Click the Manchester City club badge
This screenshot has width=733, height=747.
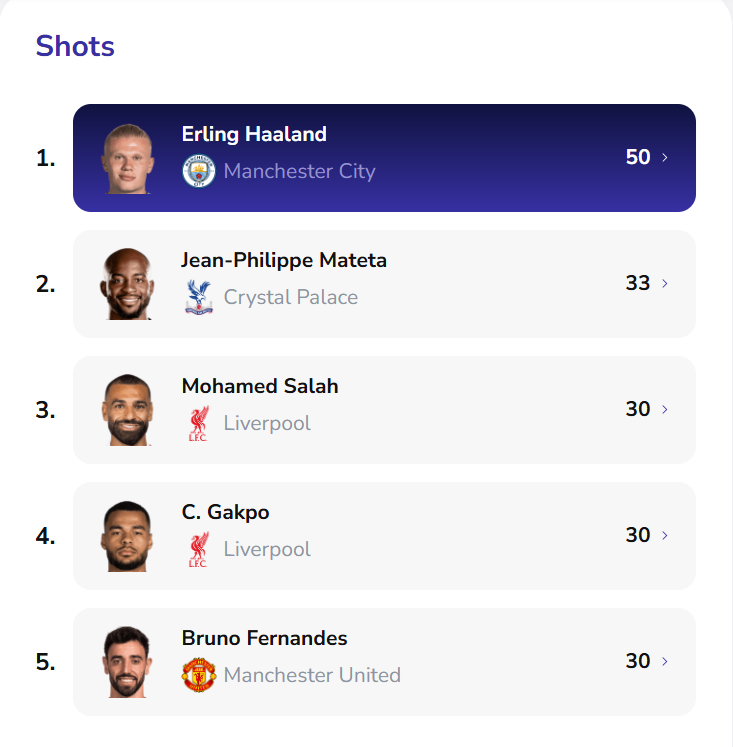199,171
